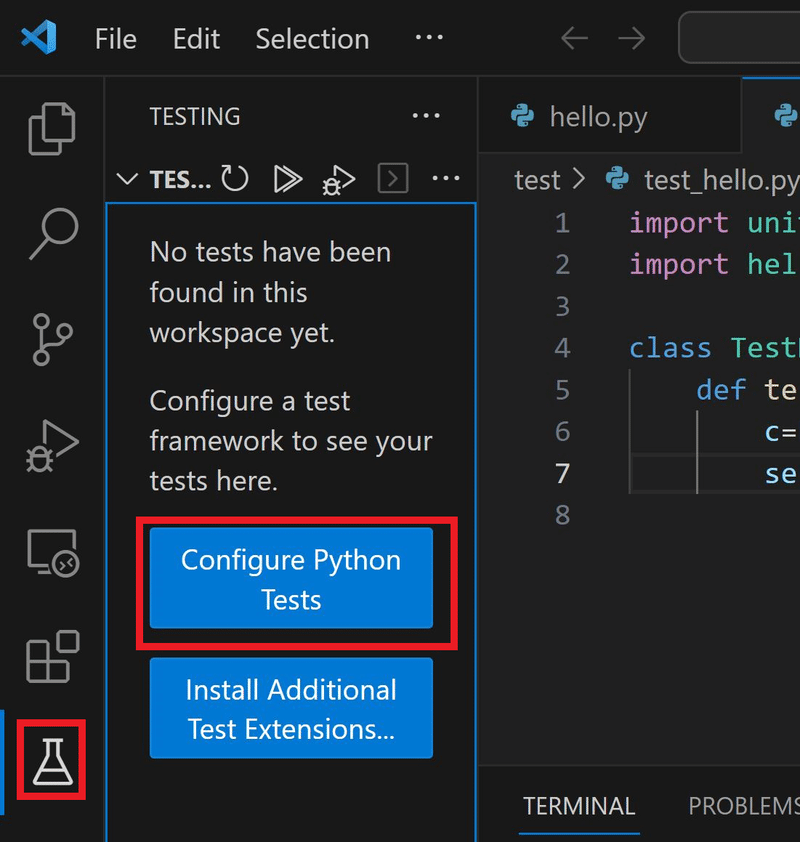Debug tests using the bug-play icon
The width and height of the screenshot is (800, 842).
tap(339, 178)
